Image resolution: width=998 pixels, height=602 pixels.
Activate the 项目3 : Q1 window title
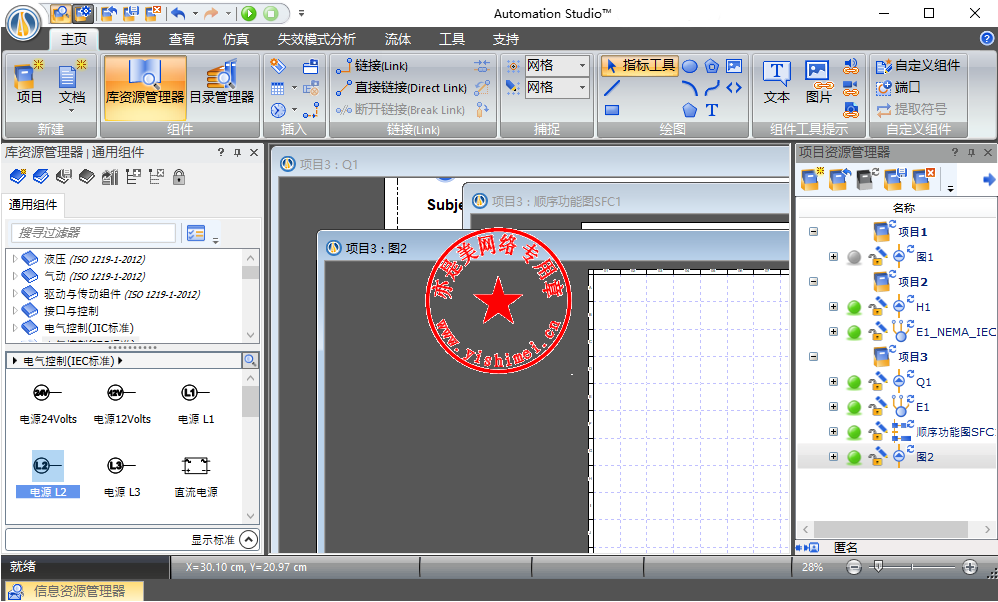[328, 164]
